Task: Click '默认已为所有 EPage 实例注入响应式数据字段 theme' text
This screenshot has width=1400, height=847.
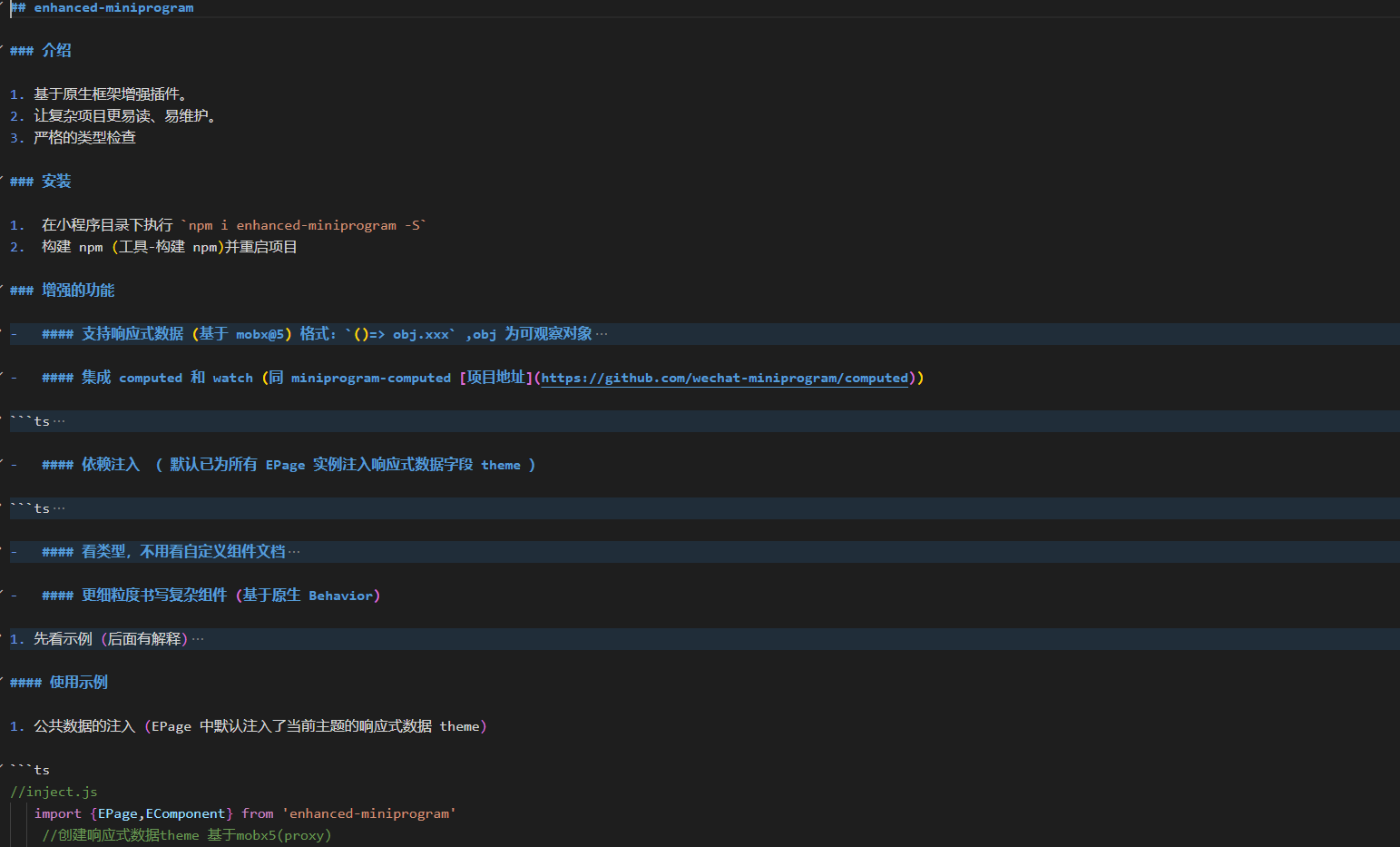Action: pos(345,465)
